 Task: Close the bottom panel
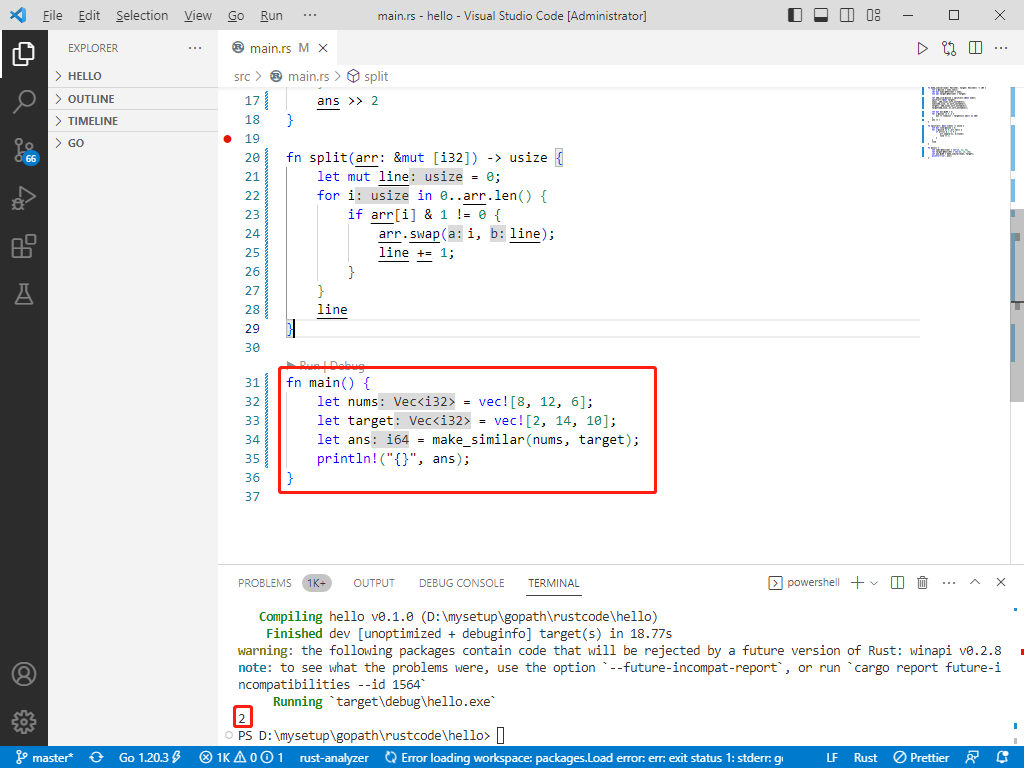[x=1000, y=582]
